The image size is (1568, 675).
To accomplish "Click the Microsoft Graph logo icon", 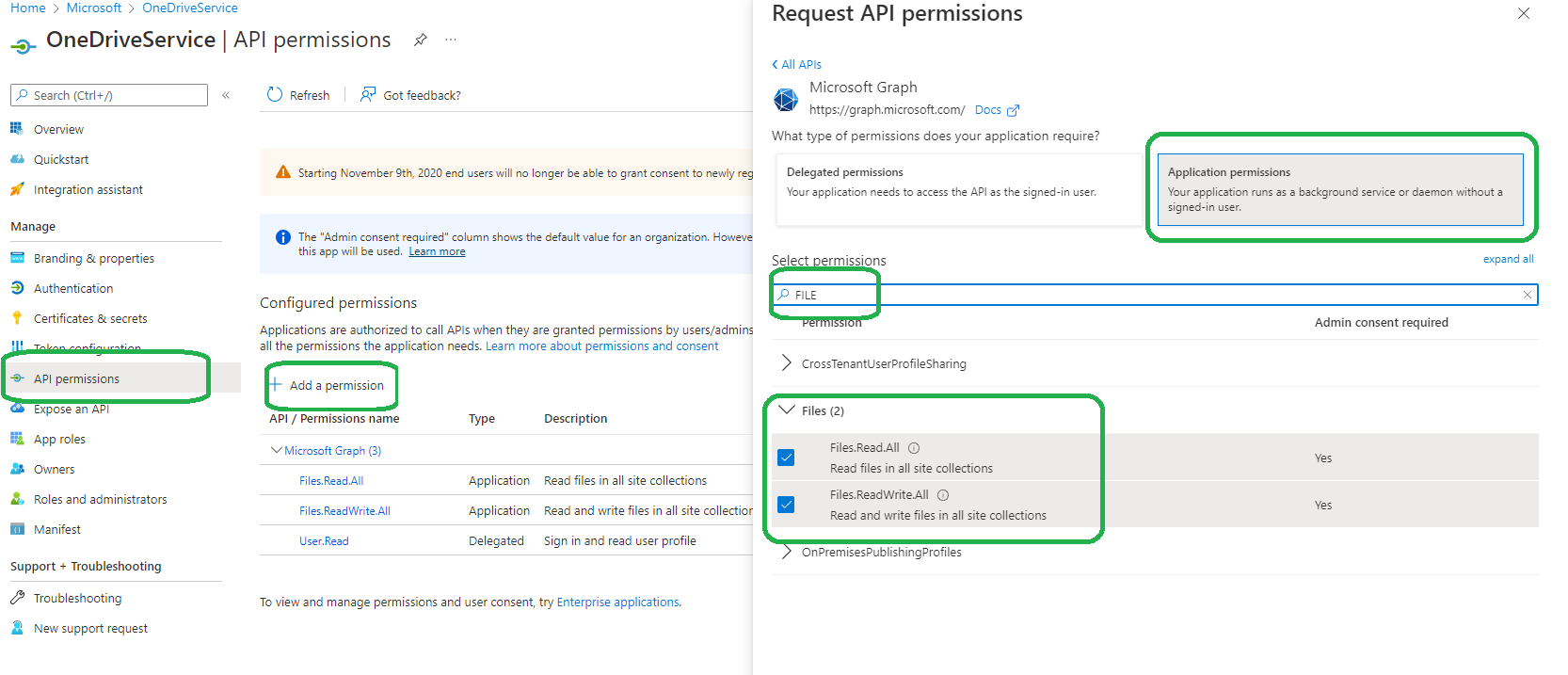I will tap(786, 99).
